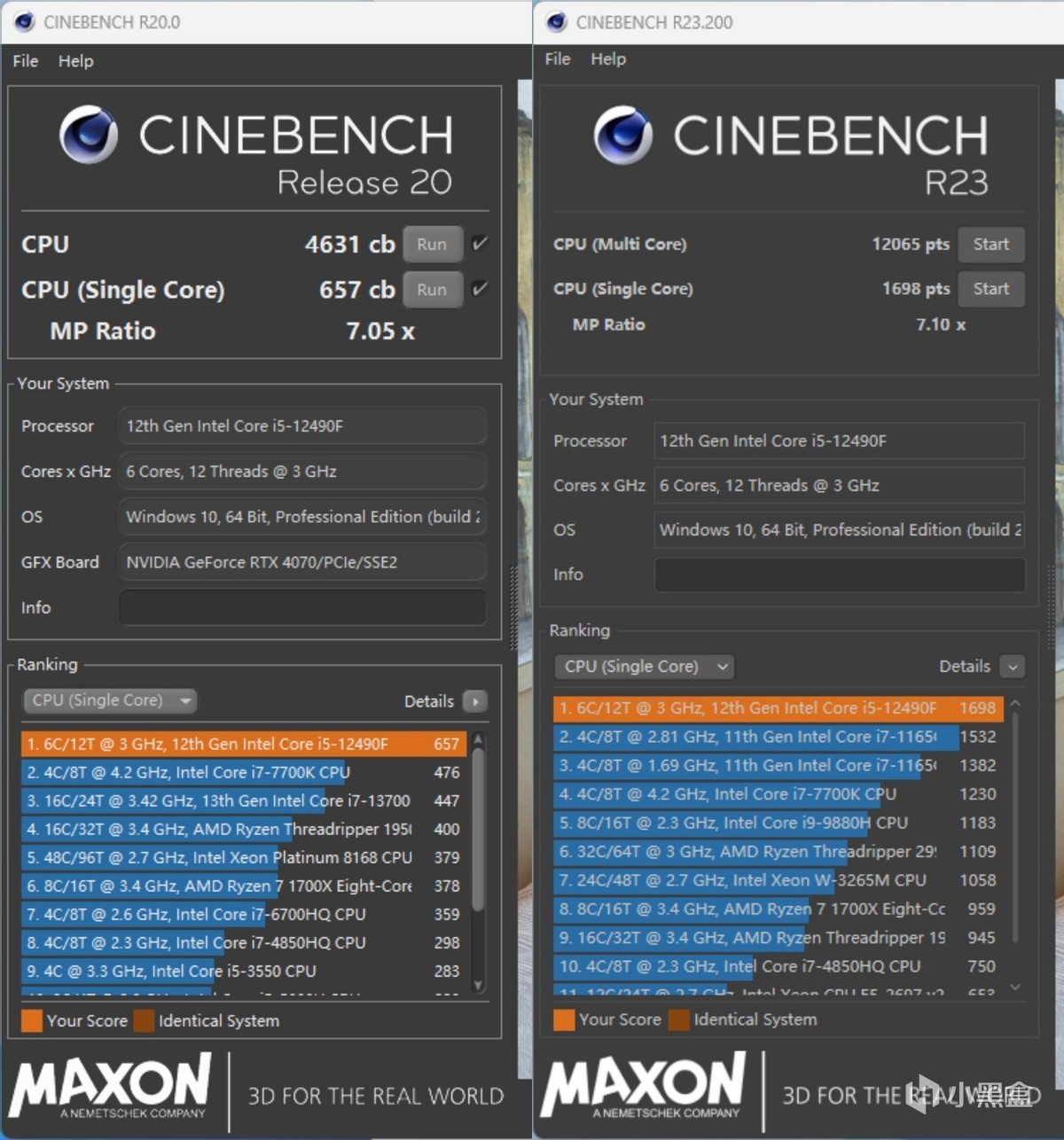Toggle the CPU test checkbox in R20
Viewport: 1064px width, 1140px height.
pos(480,244)
